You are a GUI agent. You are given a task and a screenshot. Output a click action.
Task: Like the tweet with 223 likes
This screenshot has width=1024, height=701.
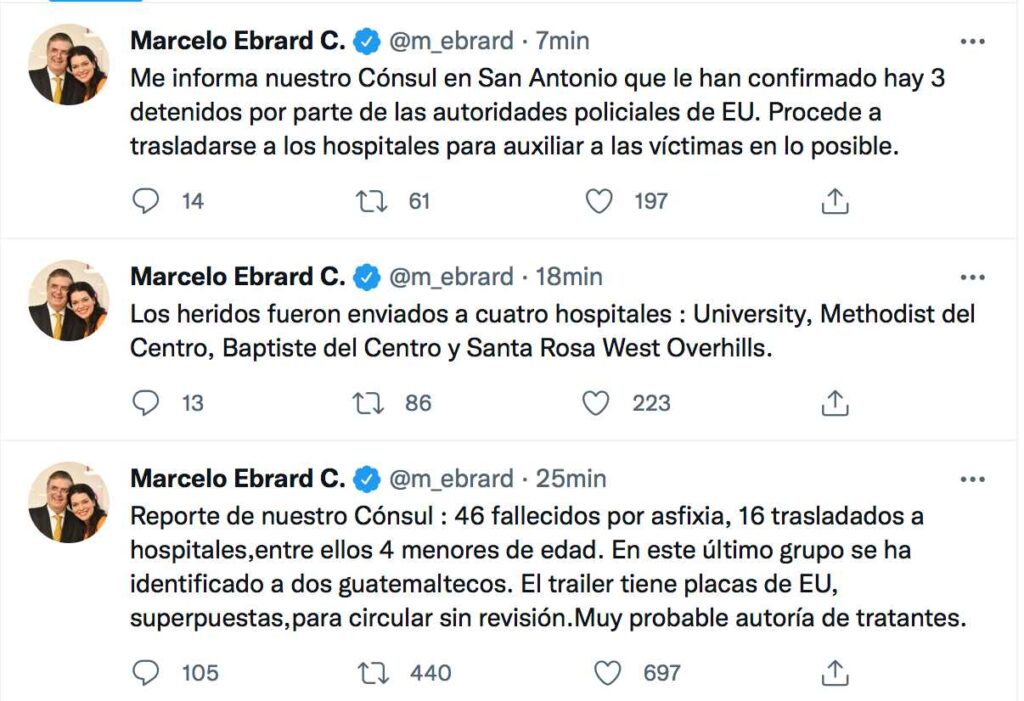tap(596, 403)
